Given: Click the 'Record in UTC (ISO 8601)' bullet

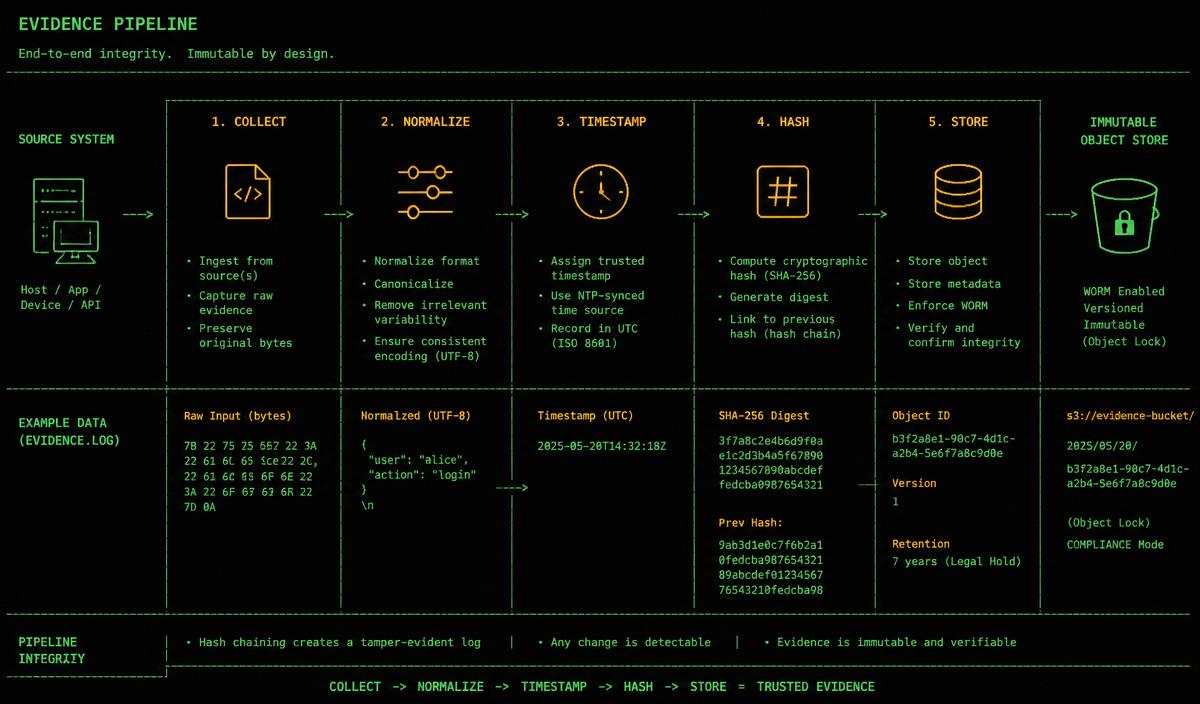Looking at the screenshot, I should (588, 335).
